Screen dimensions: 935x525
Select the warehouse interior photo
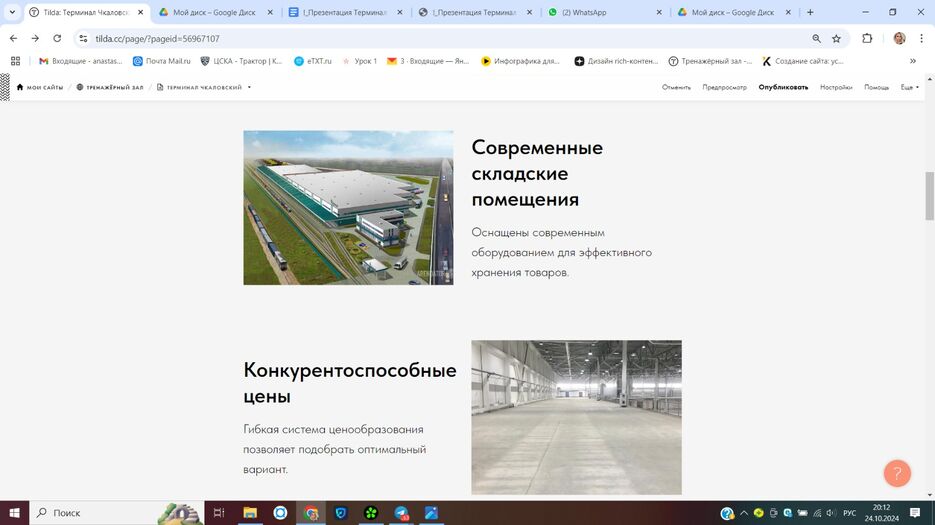coord(576,417)
